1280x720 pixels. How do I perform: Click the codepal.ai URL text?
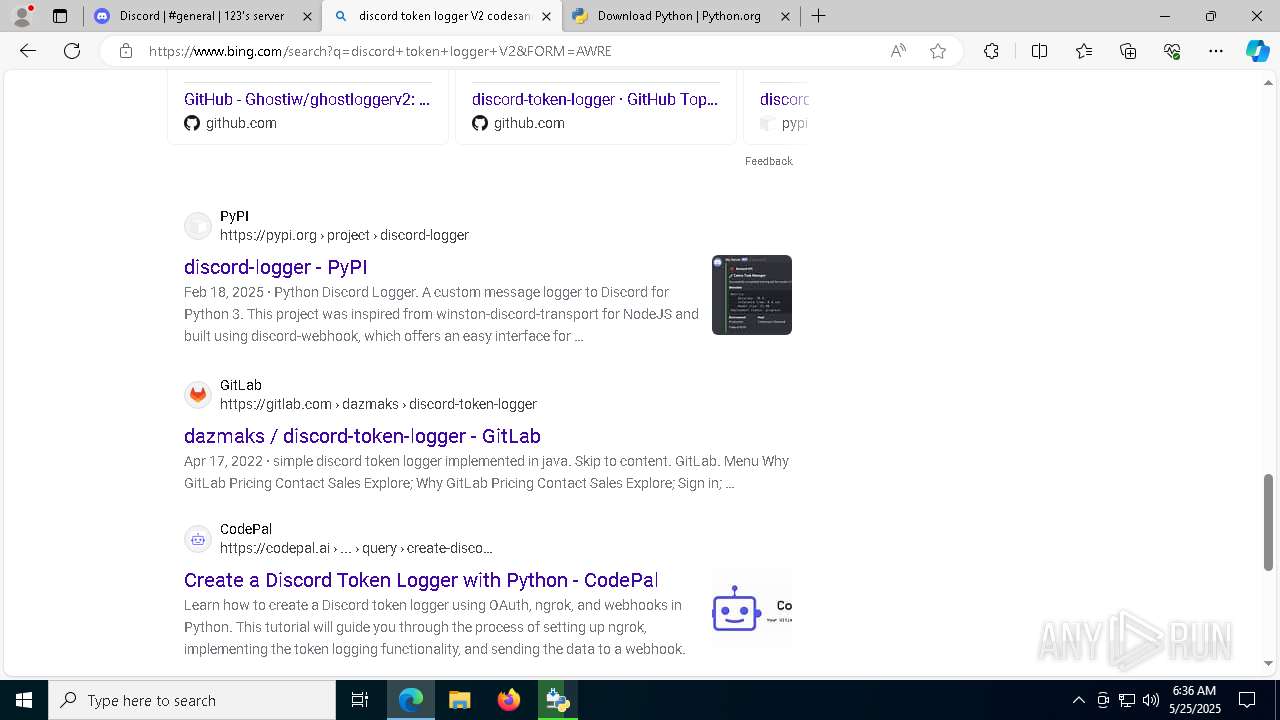pos(356,548)
